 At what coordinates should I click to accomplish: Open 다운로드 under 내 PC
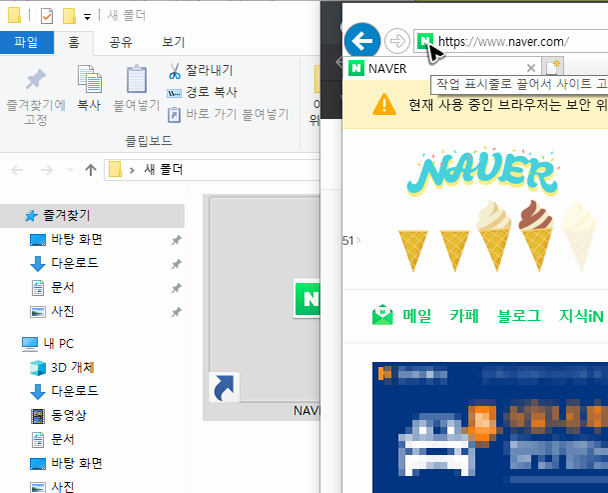tap(74, 391)
